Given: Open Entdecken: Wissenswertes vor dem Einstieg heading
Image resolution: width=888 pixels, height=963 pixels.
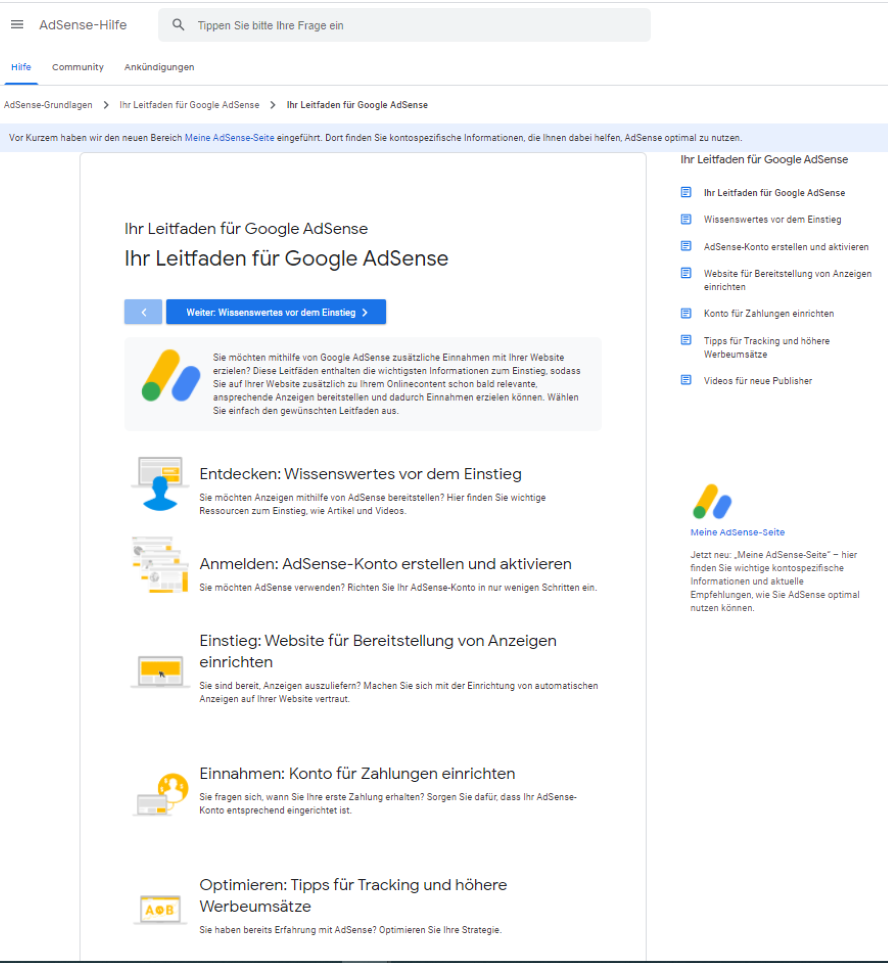Looking at the screenshot, I should 360,474.
